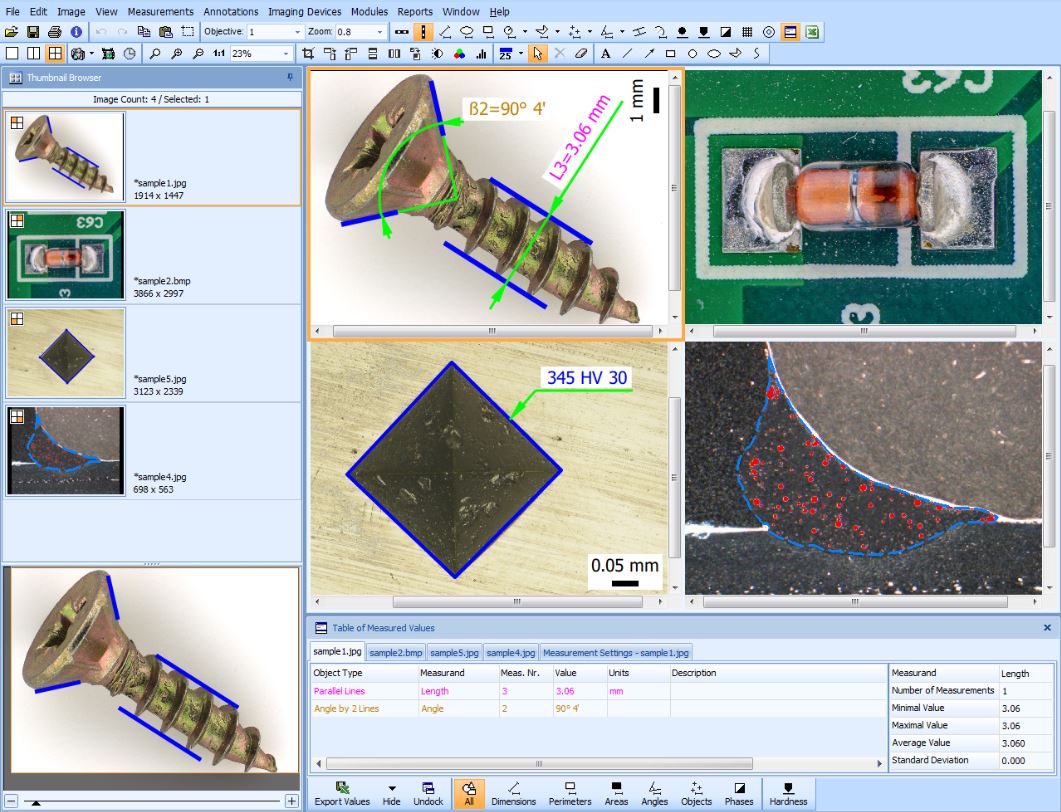Click the Export Values button
1061x812 pixels.
click(342, 793)
